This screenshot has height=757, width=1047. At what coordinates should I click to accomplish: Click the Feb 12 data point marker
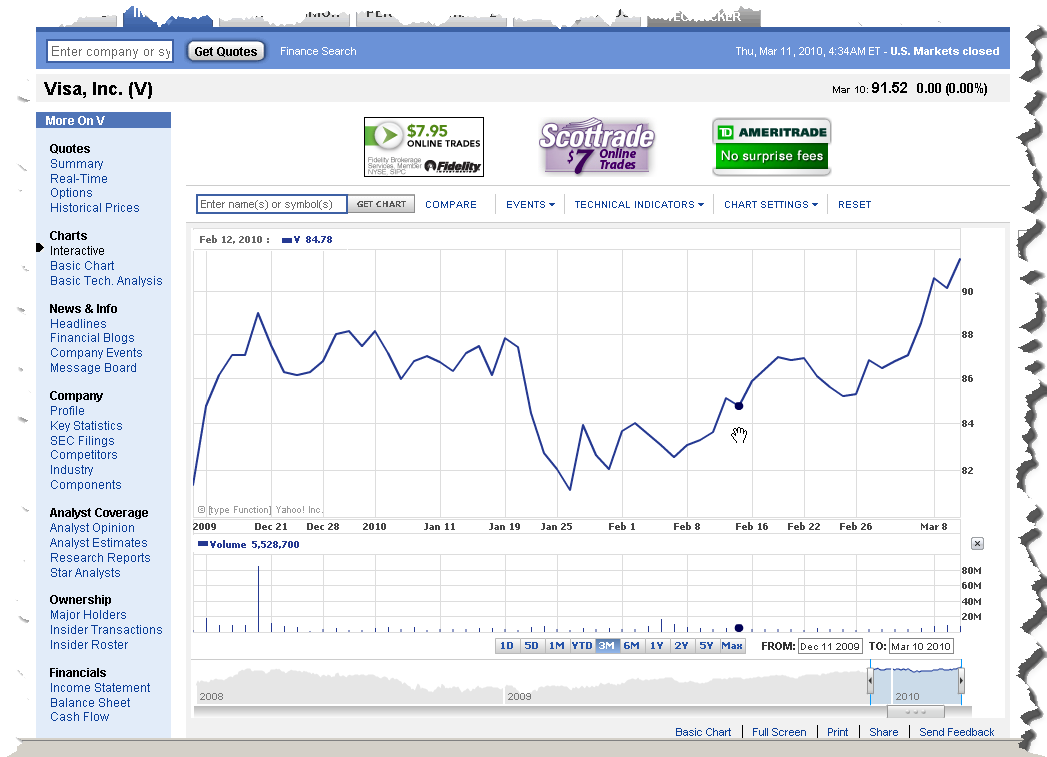[739, 405]
